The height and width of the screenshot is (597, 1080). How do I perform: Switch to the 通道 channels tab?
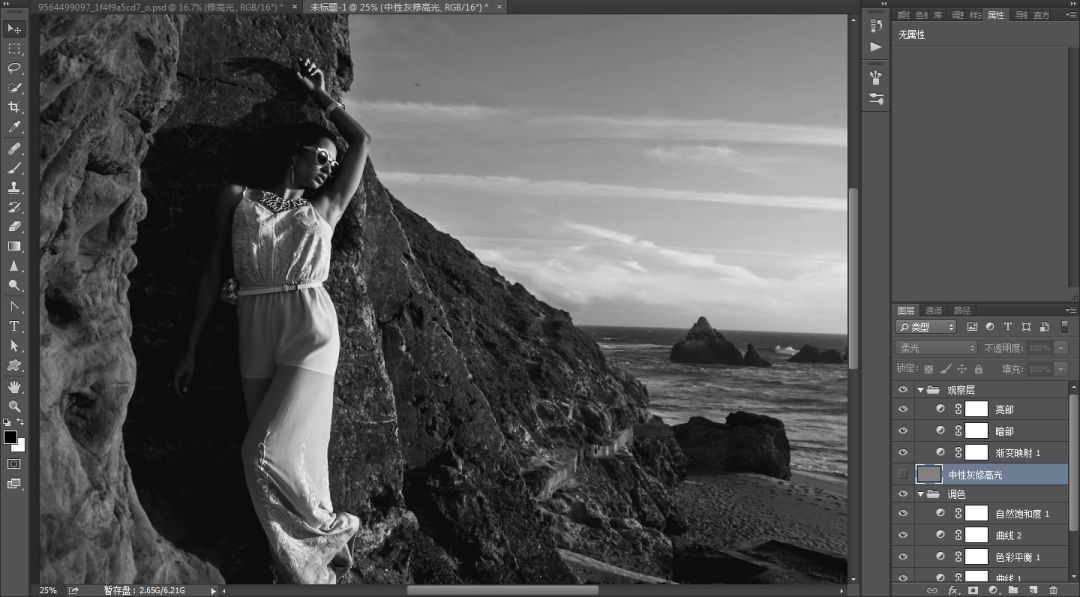point(933,310)
